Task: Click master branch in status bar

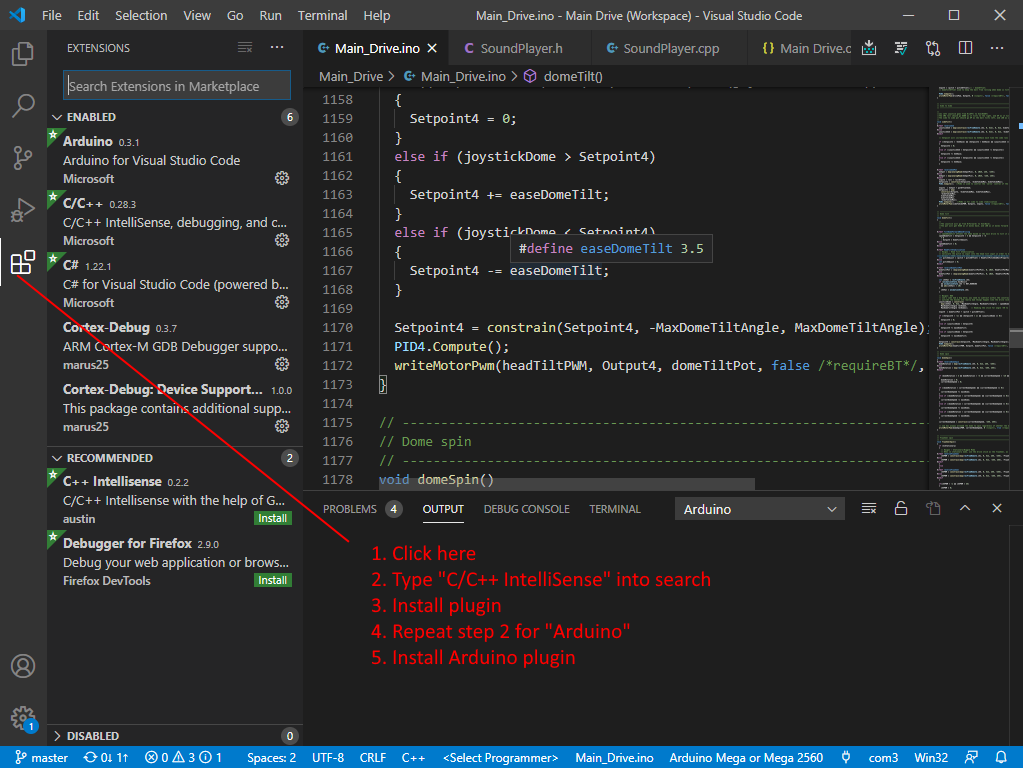Action: pos(41,758)
